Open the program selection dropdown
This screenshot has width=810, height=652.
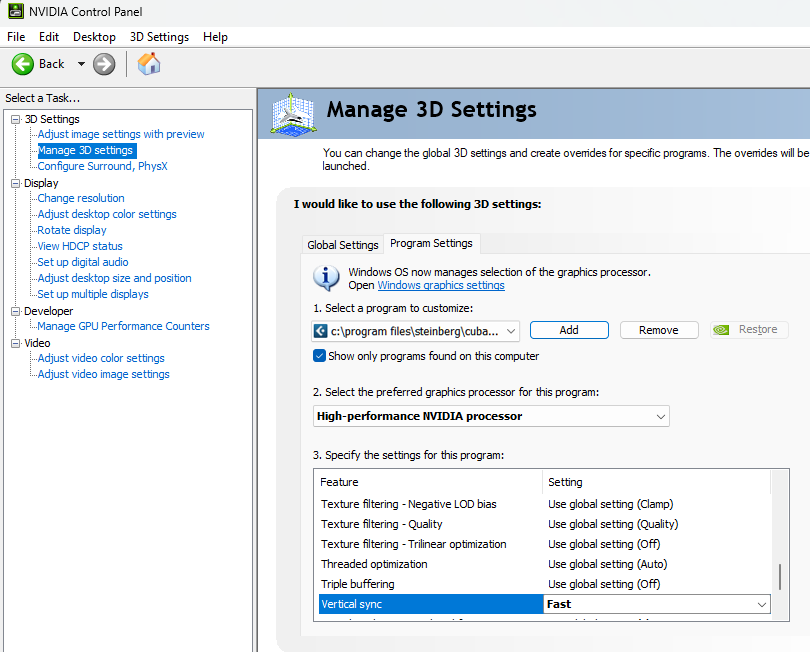pyautogui.click(x=511, y=330)
